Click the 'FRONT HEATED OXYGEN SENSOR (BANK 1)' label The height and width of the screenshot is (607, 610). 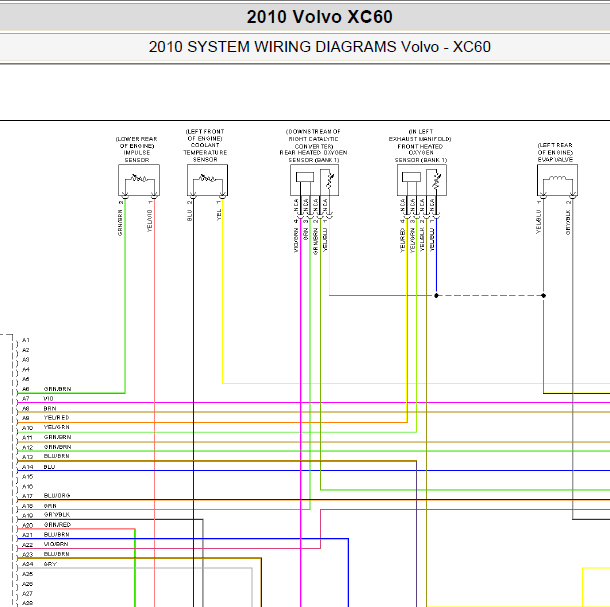coord(421,153)
